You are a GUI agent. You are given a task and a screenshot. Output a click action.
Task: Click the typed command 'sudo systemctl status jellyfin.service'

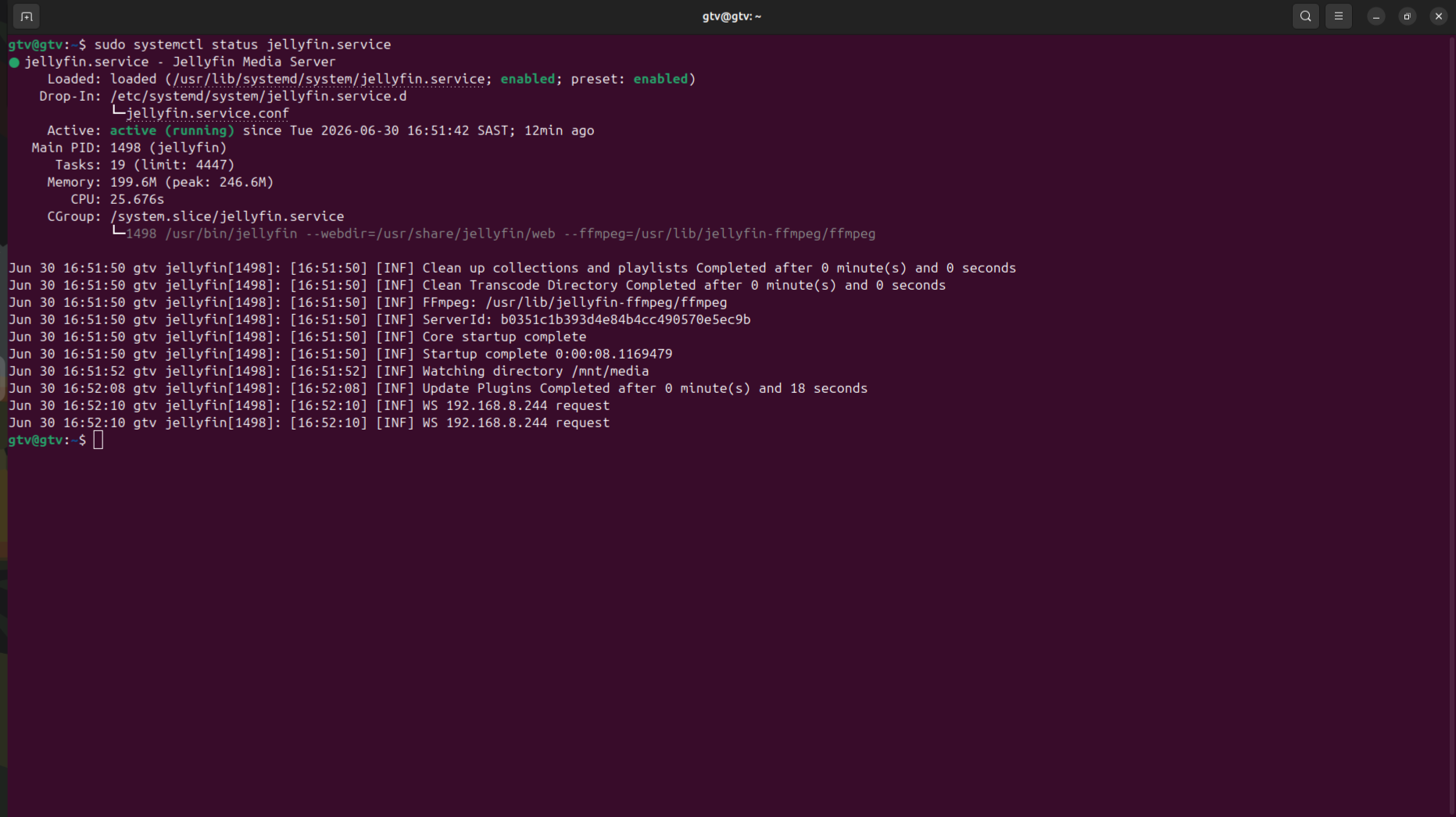[x=242, y=45]
